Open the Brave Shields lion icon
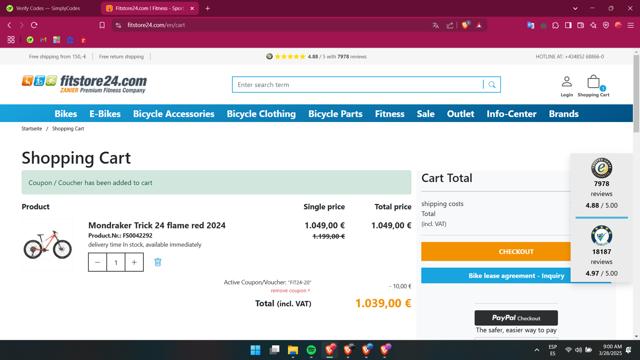The image size is (640, 360). pyautogui.click(x=465, y=25)
